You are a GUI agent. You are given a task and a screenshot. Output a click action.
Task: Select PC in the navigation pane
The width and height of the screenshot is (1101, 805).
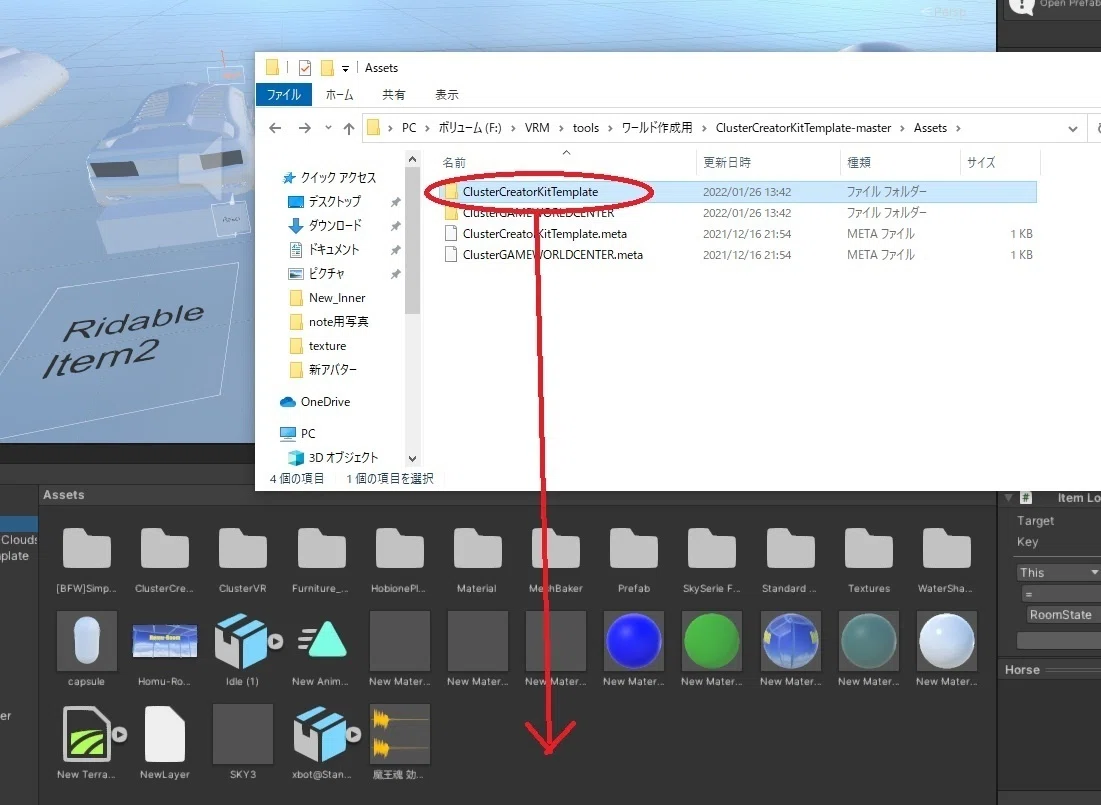point(308,433)
